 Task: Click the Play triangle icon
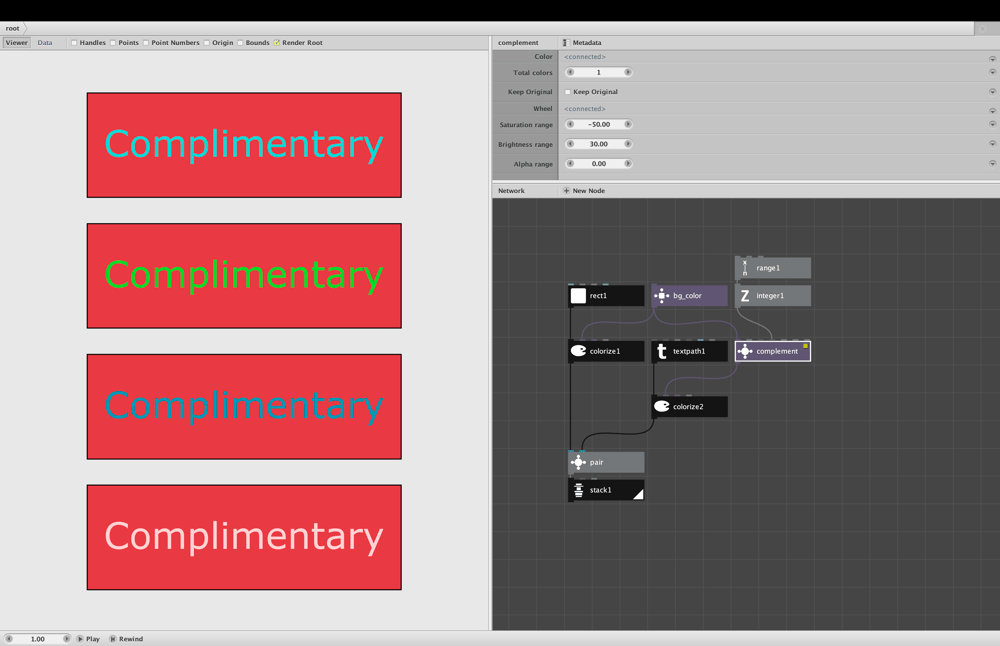80,638
